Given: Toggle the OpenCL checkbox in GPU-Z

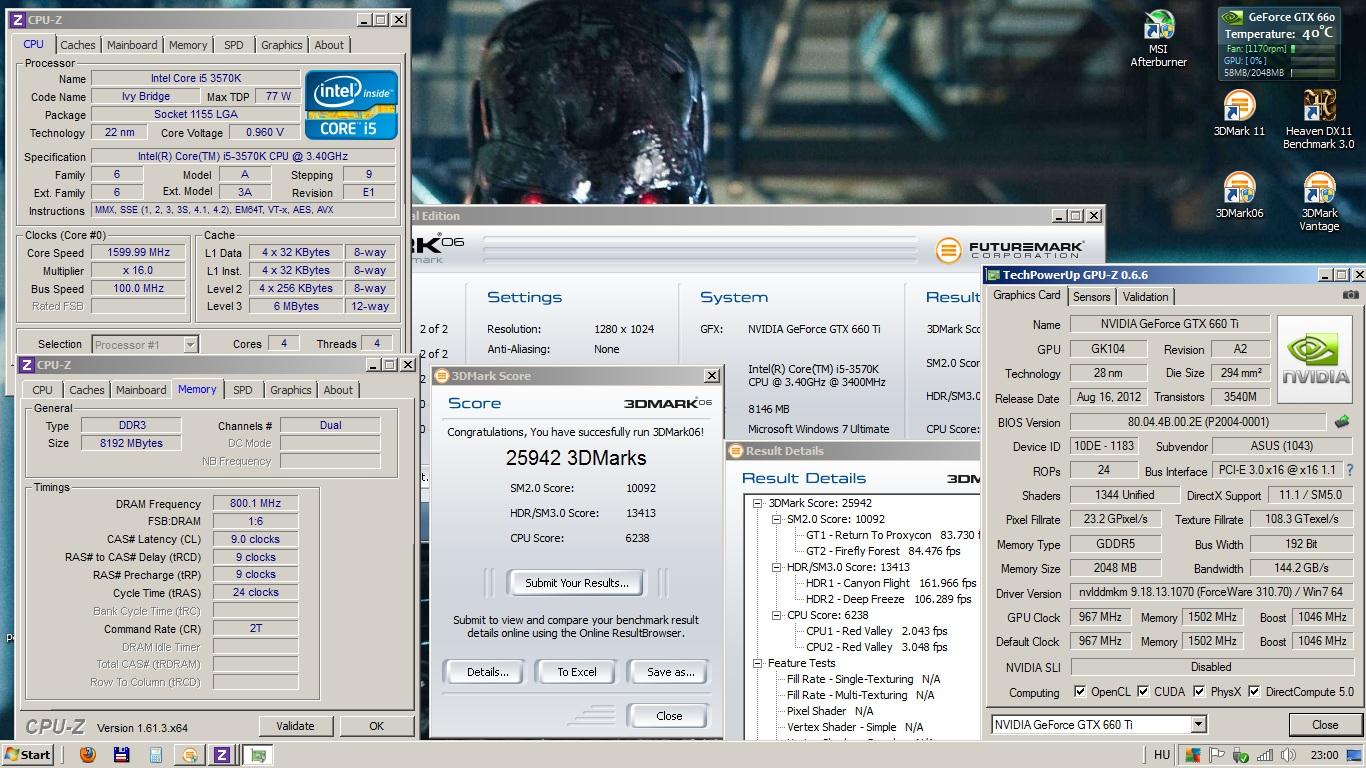Looking at the screenshot, I should click(x=1080, y=692).
